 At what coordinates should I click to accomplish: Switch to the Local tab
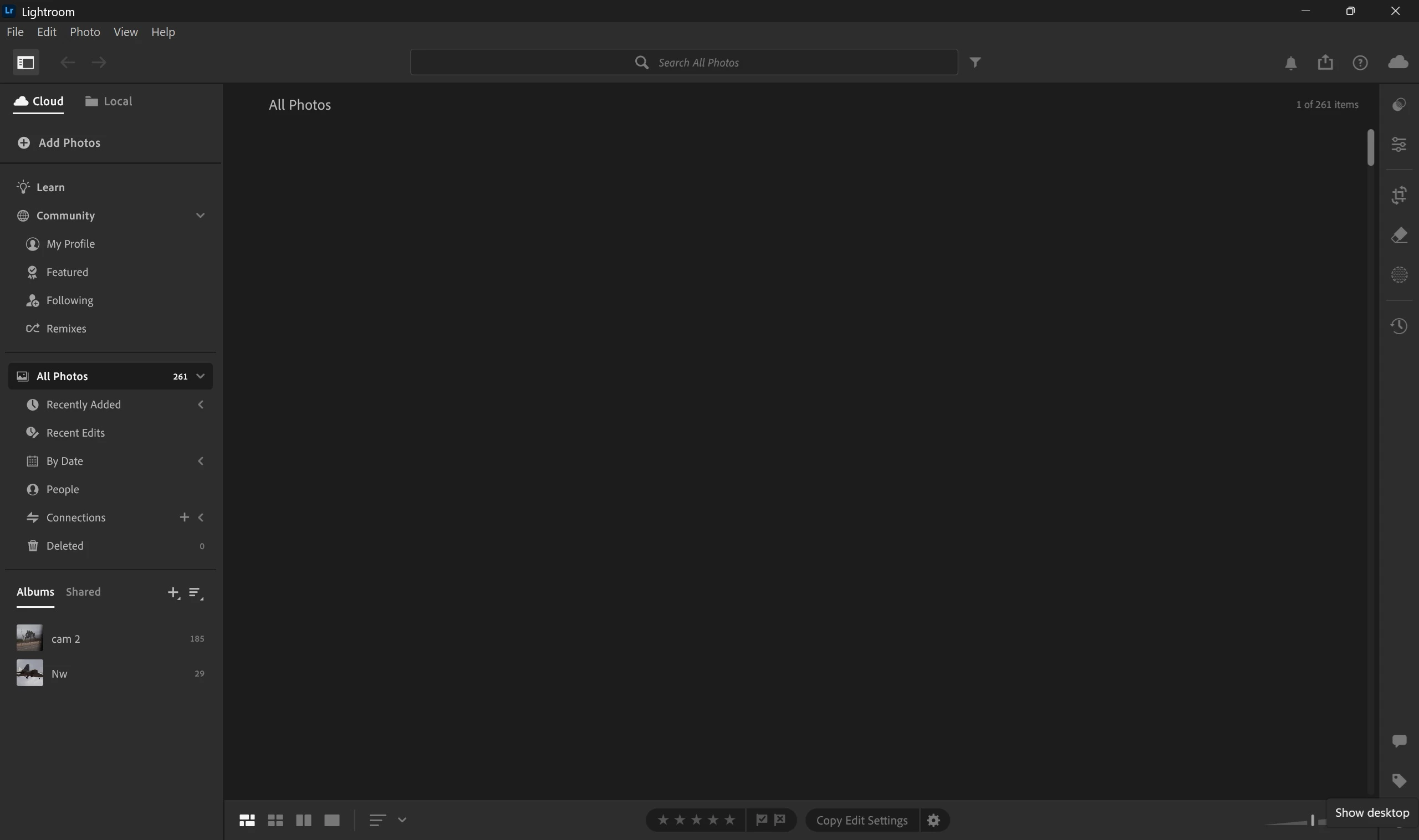[x=109, y=101]
